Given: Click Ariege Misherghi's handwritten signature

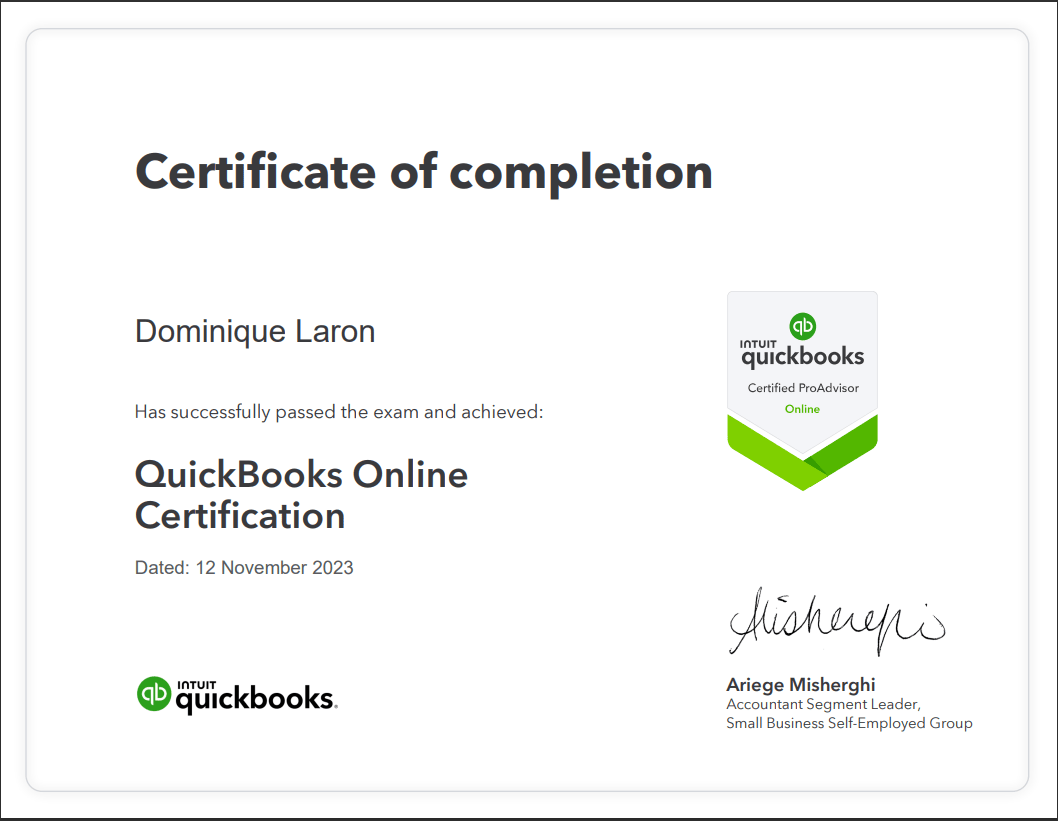Looking at the screenshot, I should point(836,622).
